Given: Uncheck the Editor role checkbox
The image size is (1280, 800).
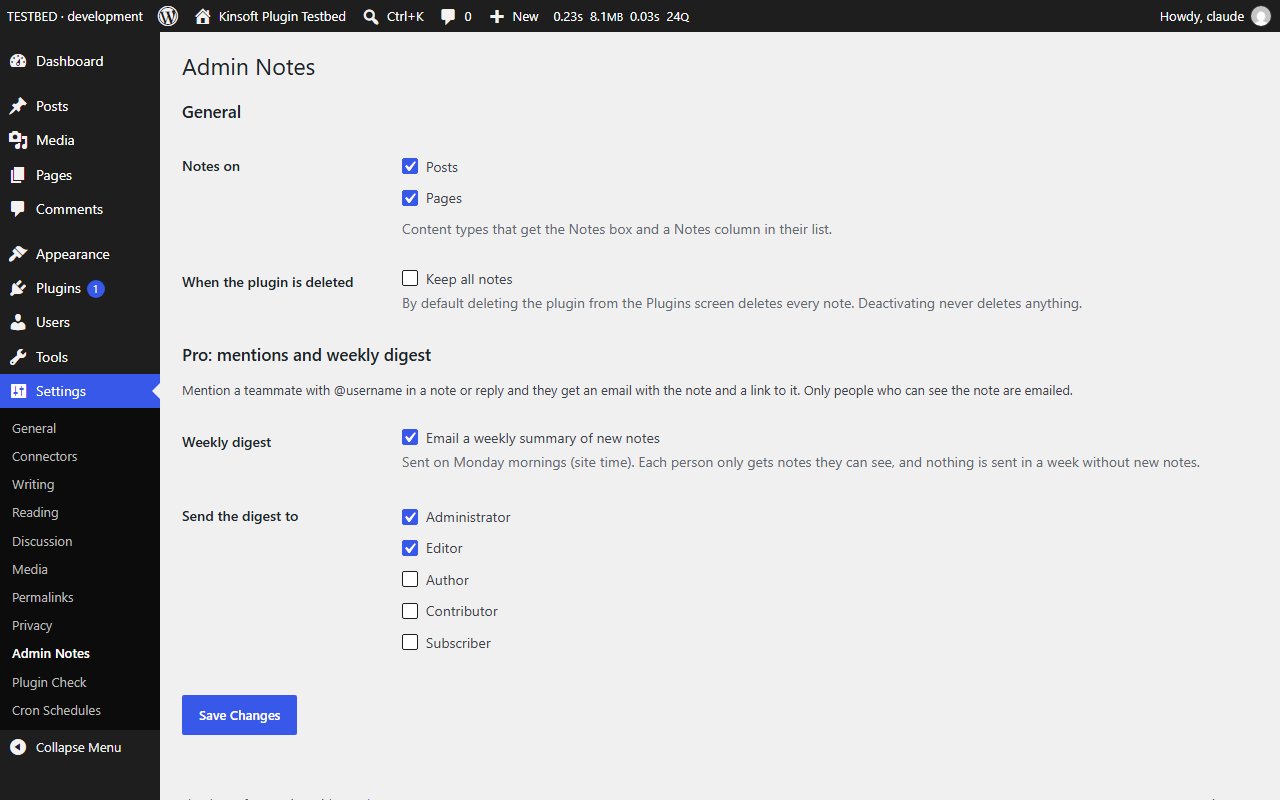Looking at the screenshot, I should click(x=410, y=548).
